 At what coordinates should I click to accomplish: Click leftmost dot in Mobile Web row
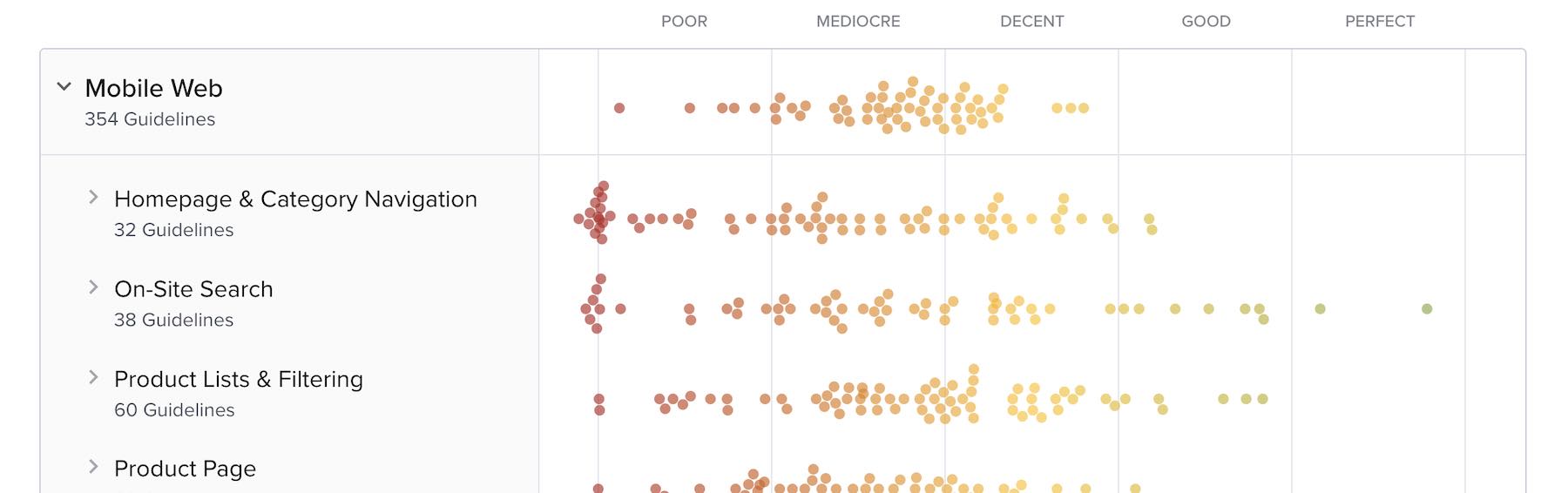tap(619, 108)
